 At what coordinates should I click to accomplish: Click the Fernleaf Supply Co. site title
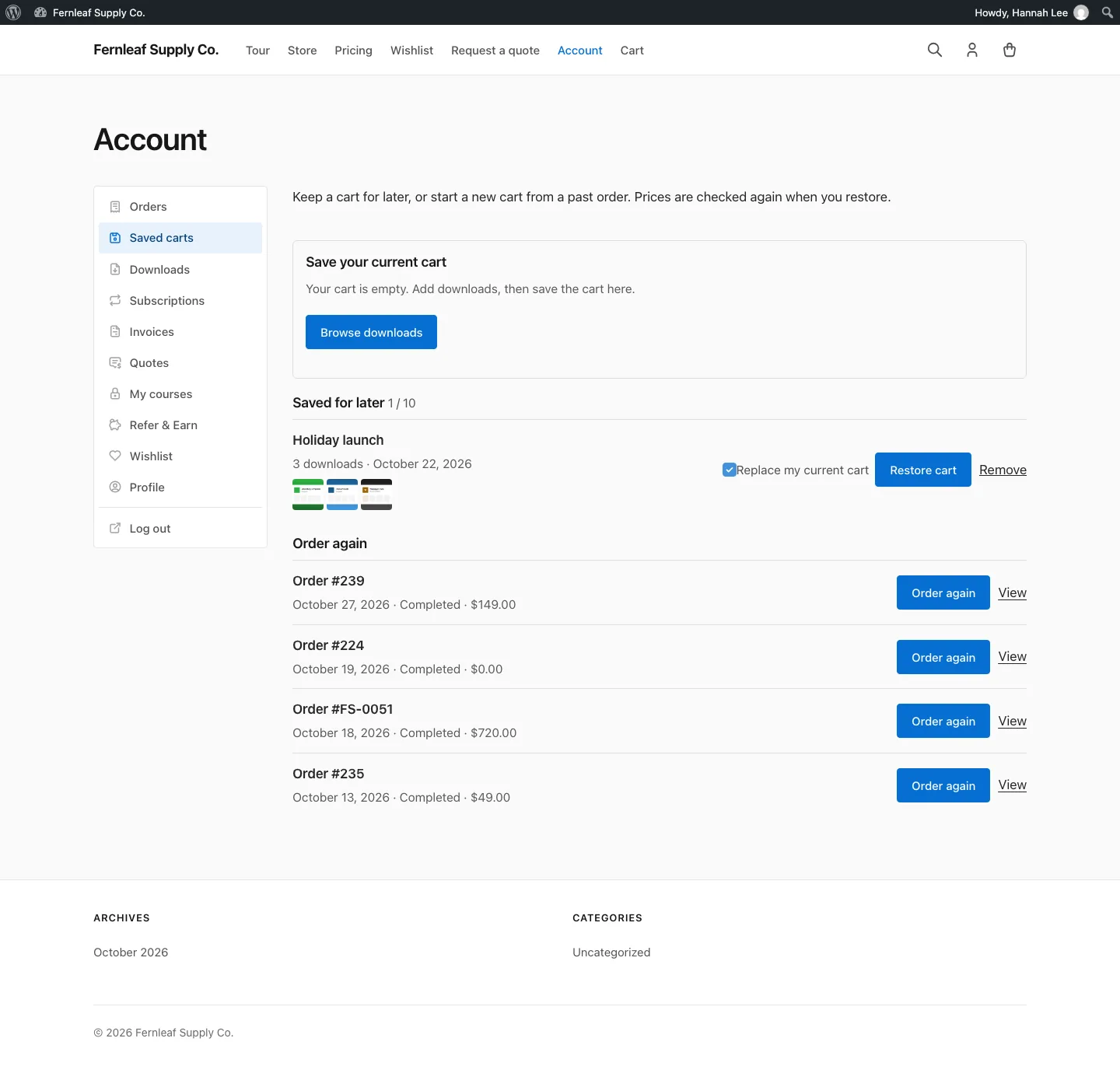point(156,50)
